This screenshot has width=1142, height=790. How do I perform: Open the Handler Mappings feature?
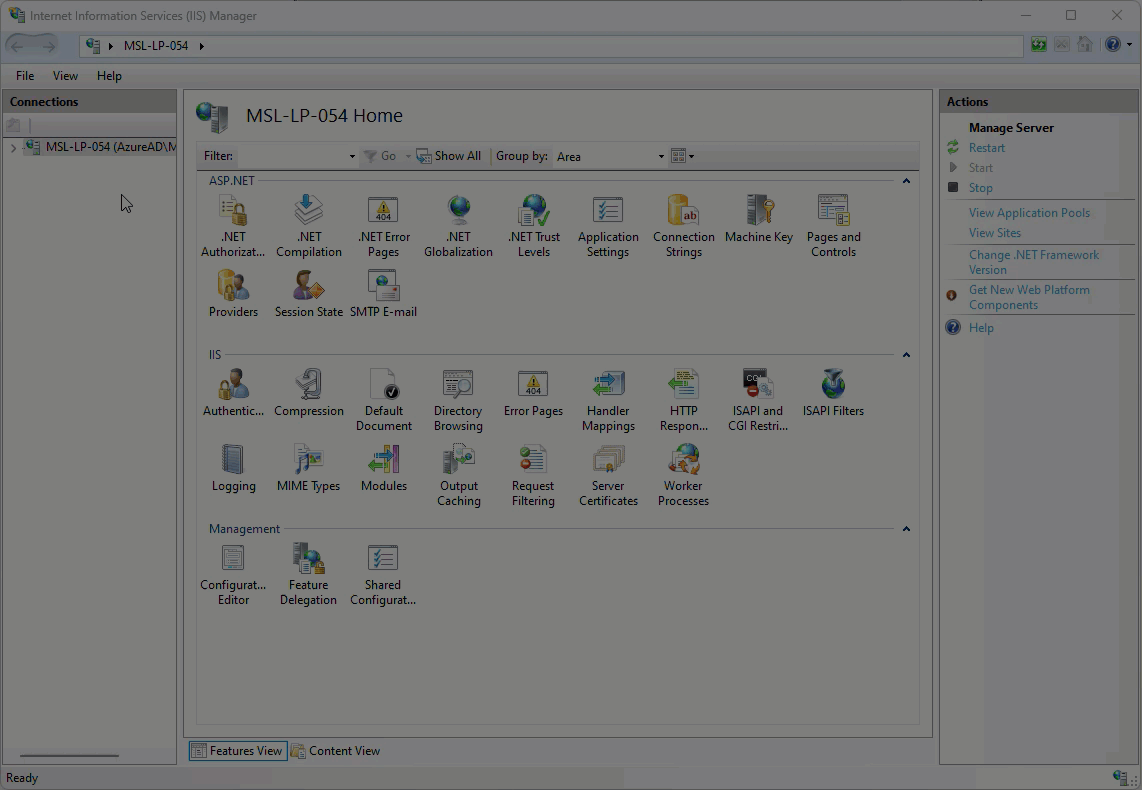608,386
